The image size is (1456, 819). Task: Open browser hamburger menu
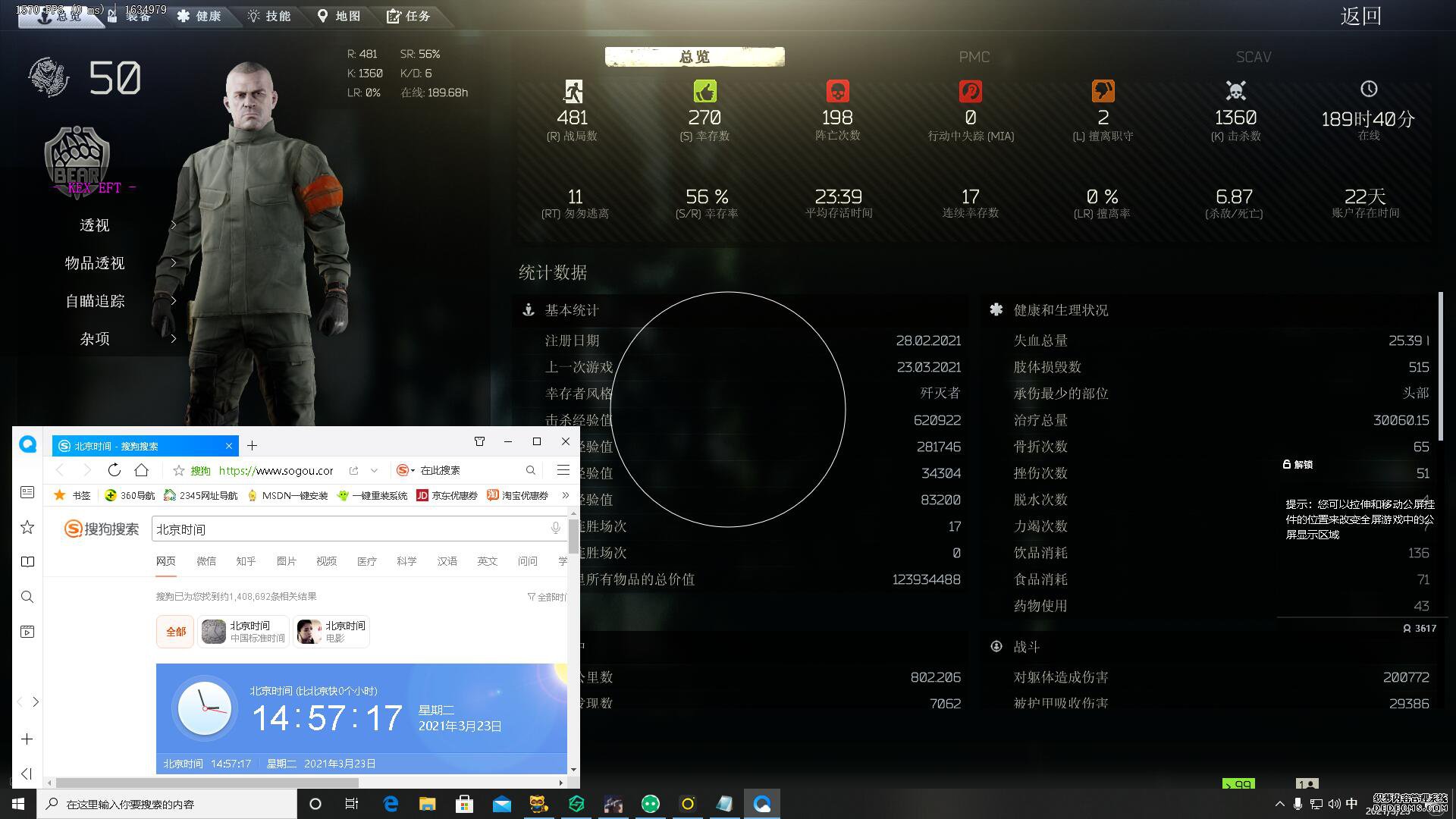pyautogui.click(x=563, y=470)
